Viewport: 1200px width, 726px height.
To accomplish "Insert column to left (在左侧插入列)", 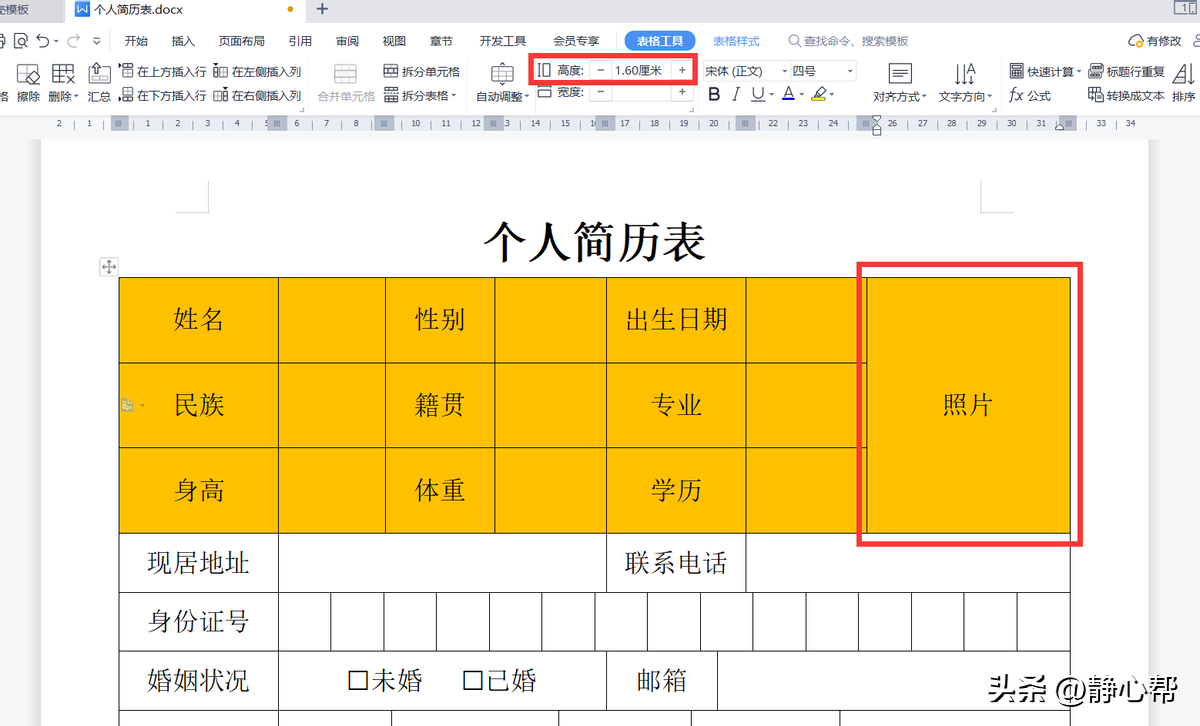I will [x=257, y=72].
